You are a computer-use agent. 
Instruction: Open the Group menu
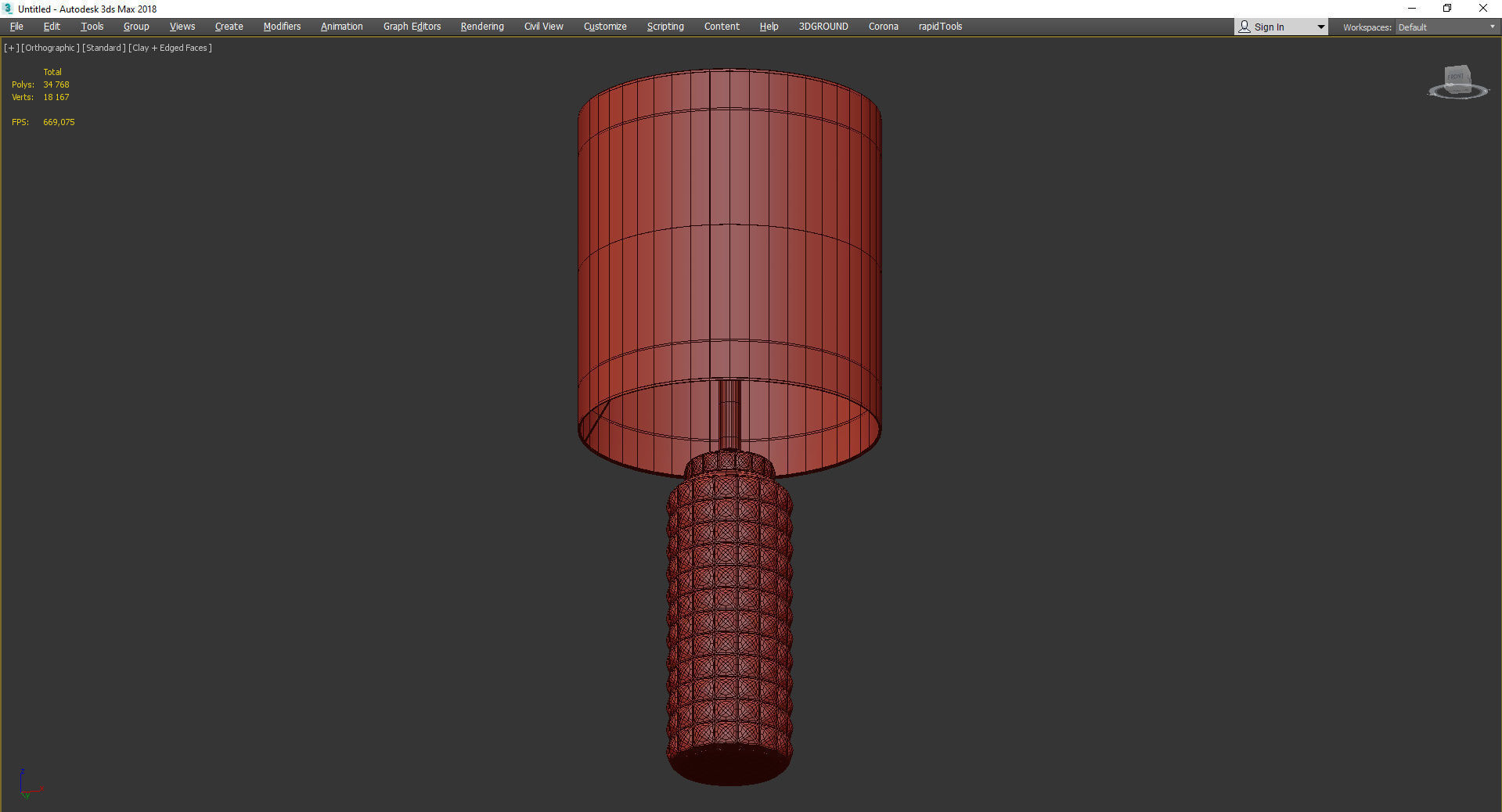[136, 27]
